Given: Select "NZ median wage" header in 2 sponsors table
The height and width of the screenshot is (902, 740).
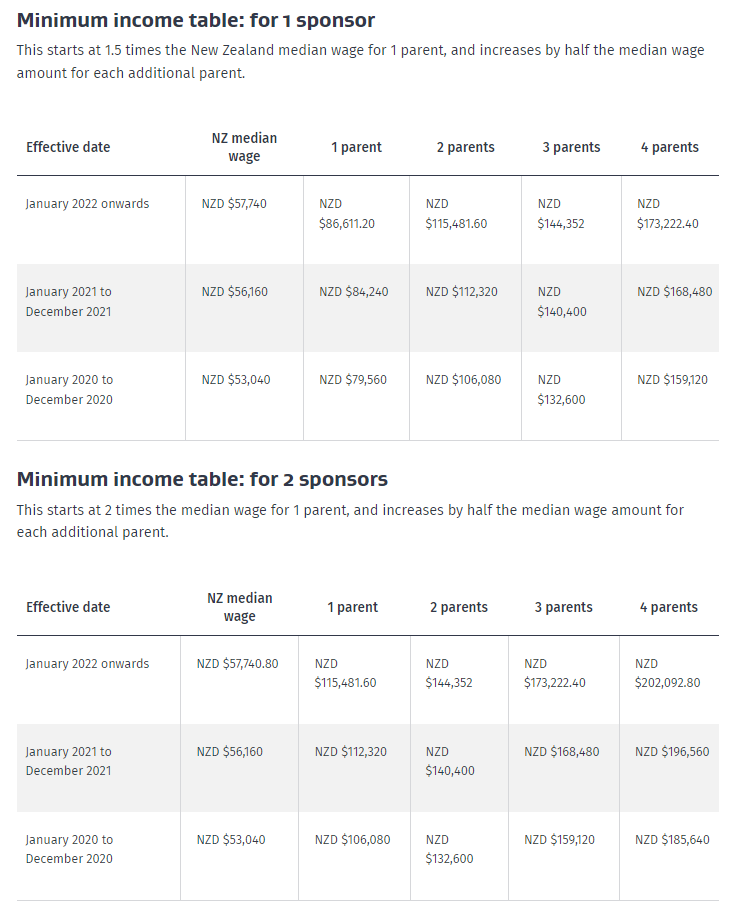Looking at the screenshot, I should point(240,607).
